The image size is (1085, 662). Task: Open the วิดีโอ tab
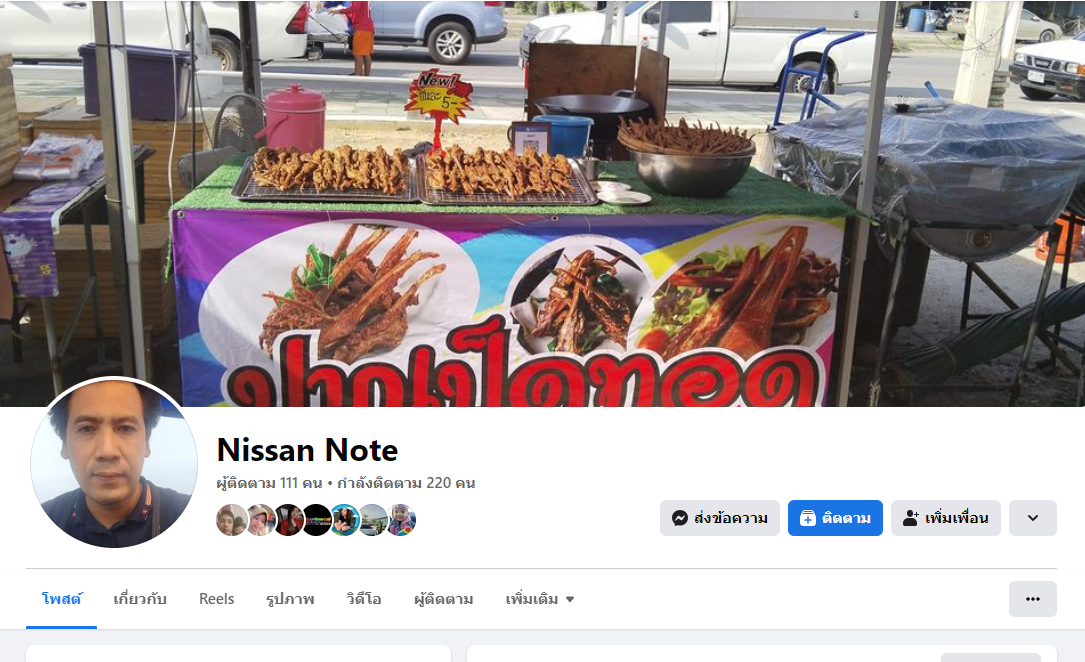click(x=364, y=599)
